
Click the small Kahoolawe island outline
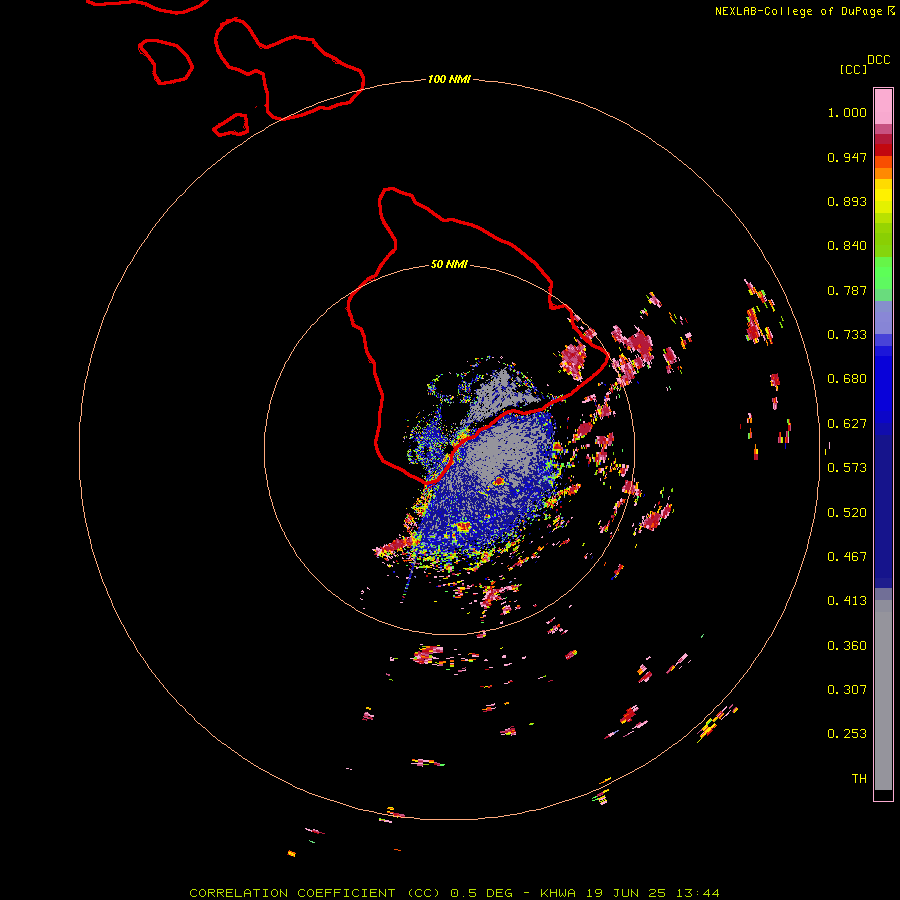[231, 125]
